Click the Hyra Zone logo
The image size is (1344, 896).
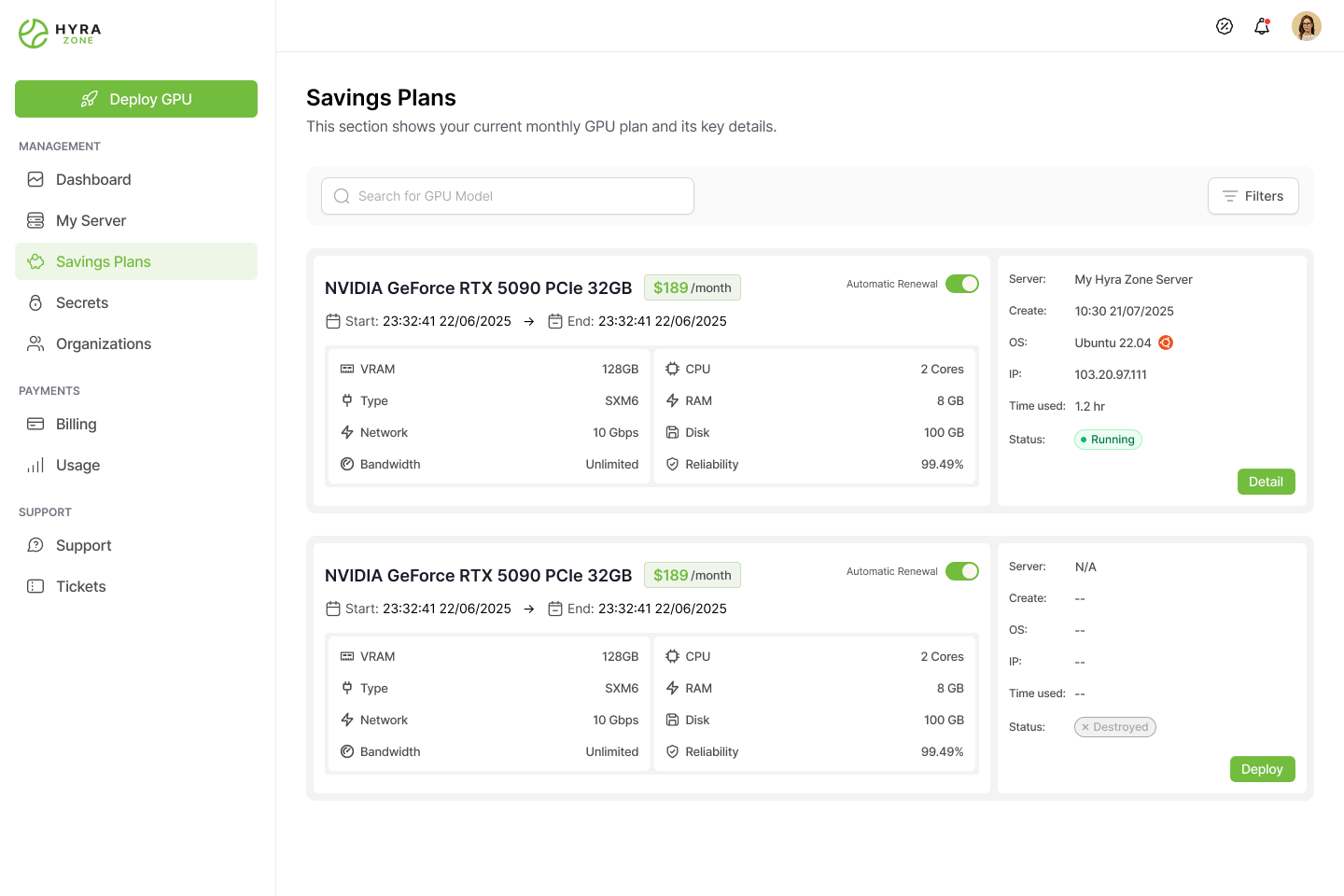tap(60, 34)
